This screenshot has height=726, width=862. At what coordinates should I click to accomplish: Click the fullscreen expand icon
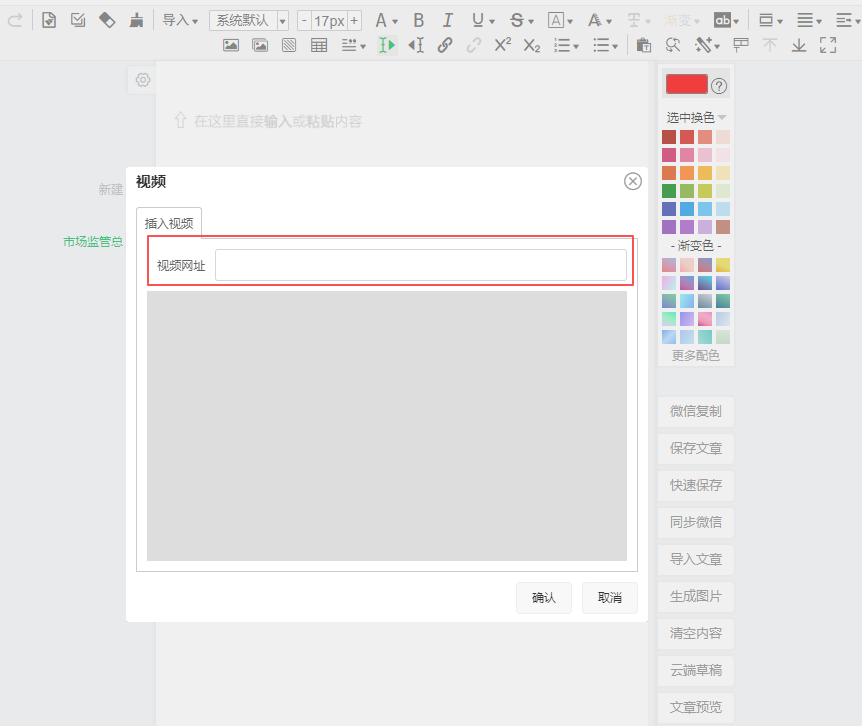[827, 45]
